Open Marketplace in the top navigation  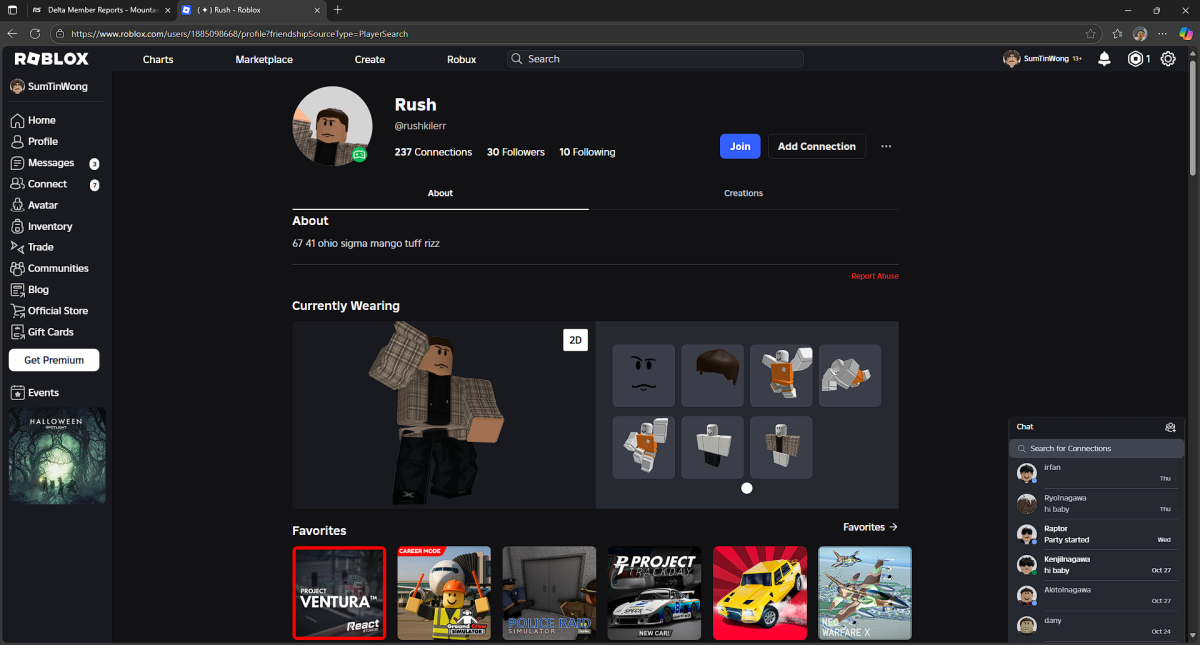click(264, 59)
